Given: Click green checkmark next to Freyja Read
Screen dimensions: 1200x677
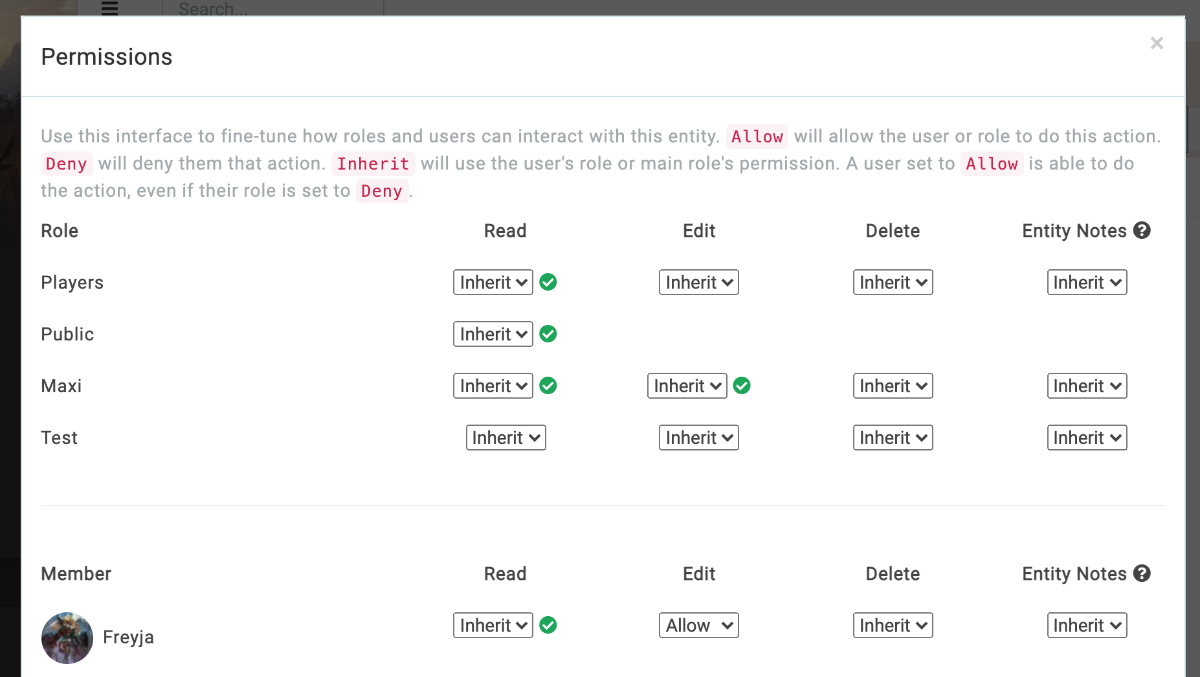Looking at the screenshot, I should (548, 625).
